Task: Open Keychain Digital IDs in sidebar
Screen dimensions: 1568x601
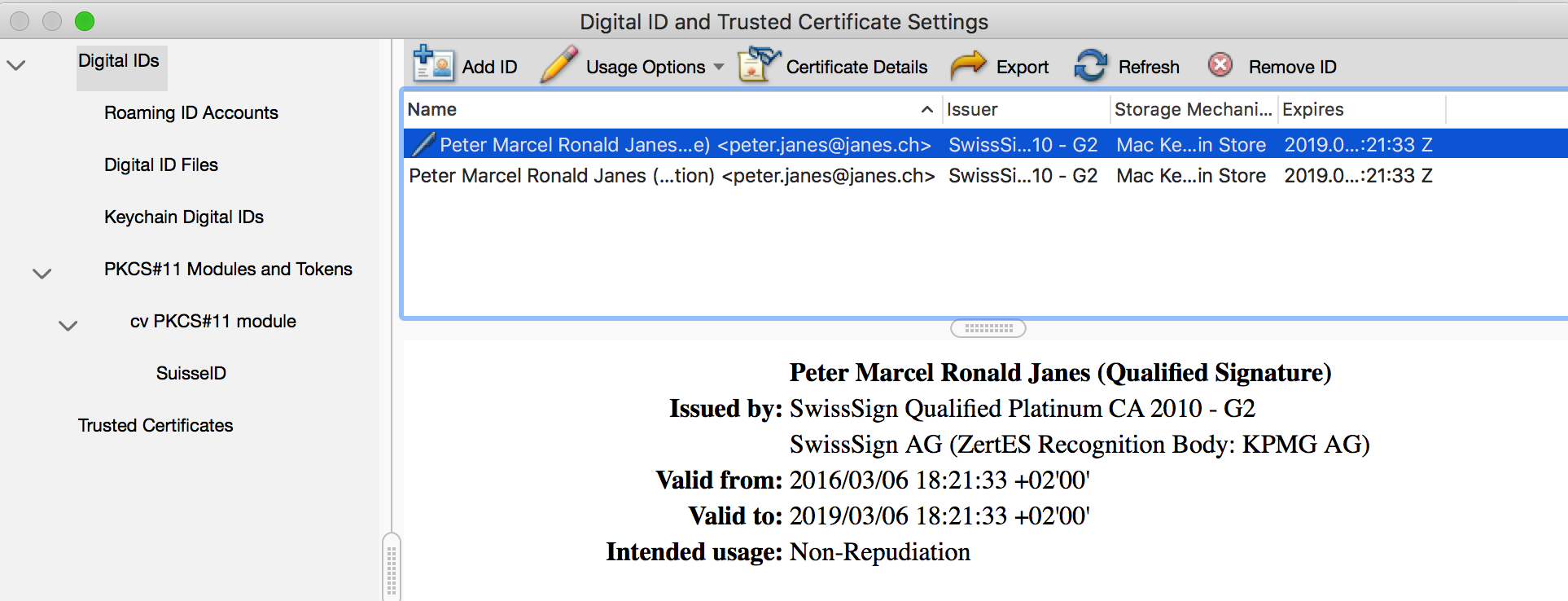Action: pos(184,217)
